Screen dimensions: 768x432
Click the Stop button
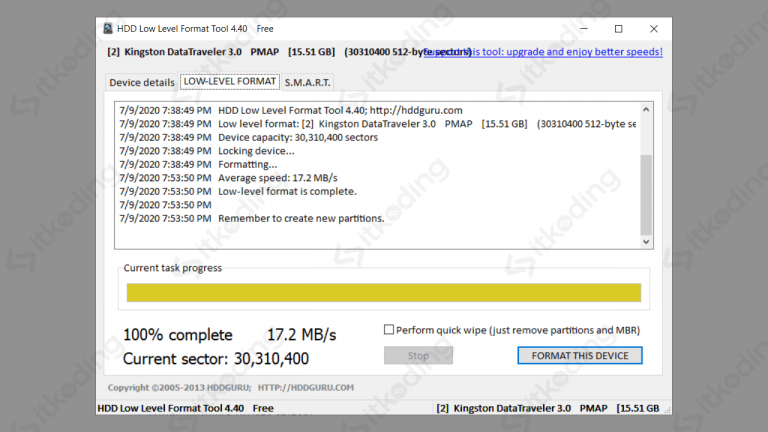tap(418, 356)
